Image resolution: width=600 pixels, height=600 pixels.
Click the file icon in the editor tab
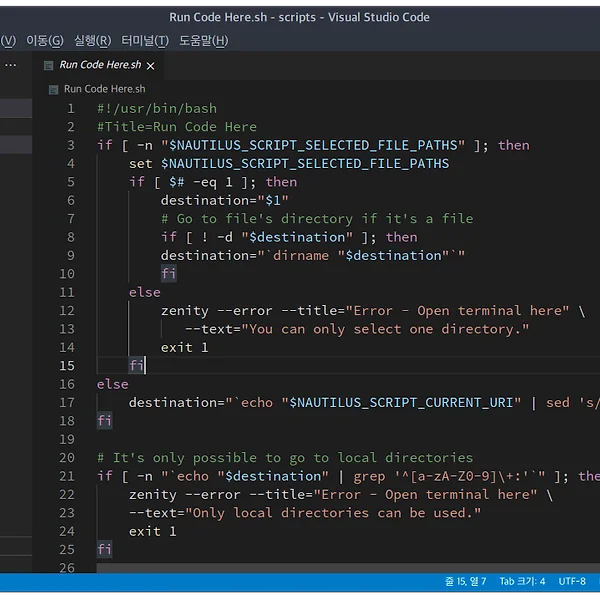click(x=49, y=65)
